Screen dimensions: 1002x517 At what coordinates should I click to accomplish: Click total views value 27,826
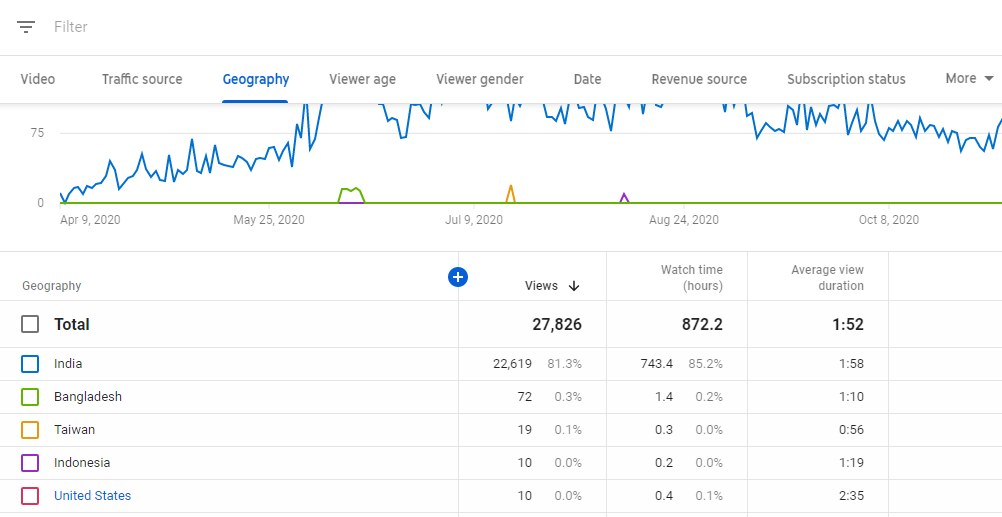pos(557,325)
